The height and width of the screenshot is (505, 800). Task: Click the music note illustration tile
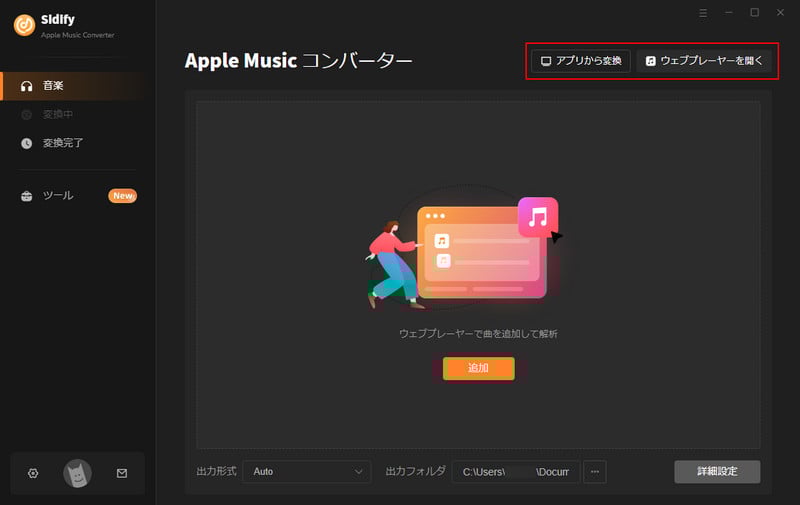pos(538,217)
